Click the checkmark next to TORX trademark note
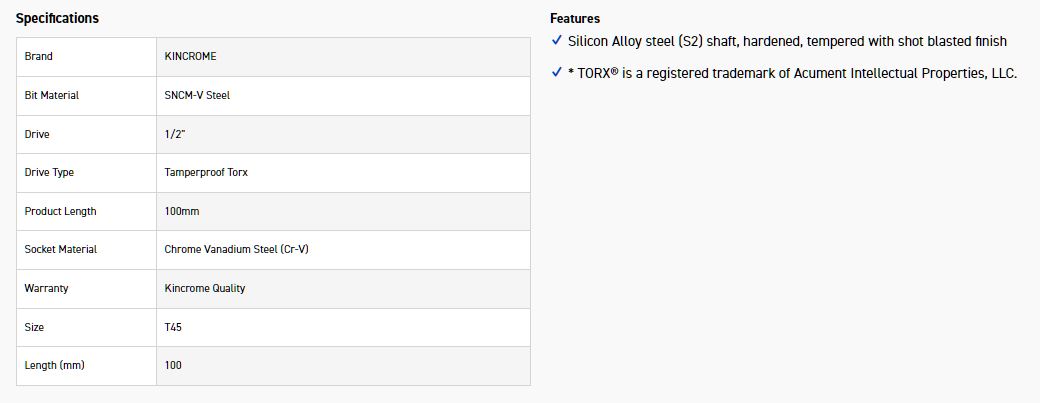The image size is (1040, 403). (557, 73)
